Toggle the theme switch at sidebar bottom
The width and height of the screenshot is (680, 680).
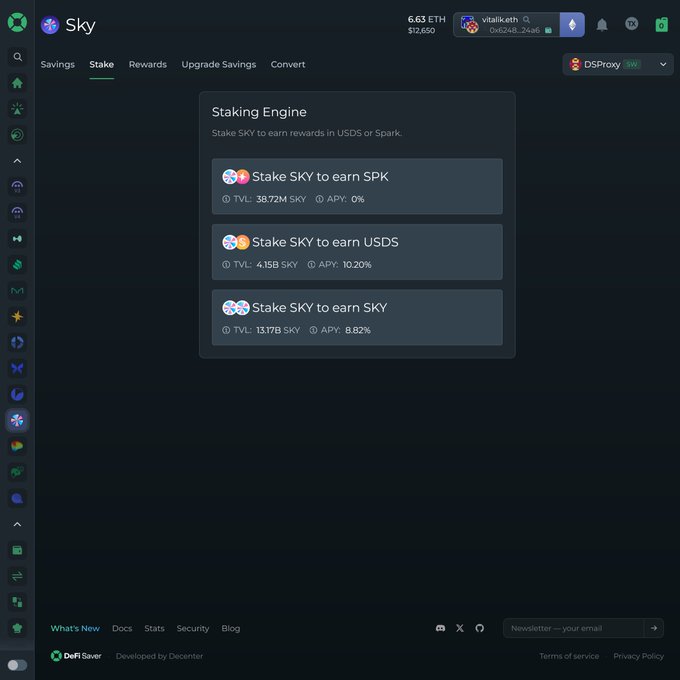[x=17, y=665]
